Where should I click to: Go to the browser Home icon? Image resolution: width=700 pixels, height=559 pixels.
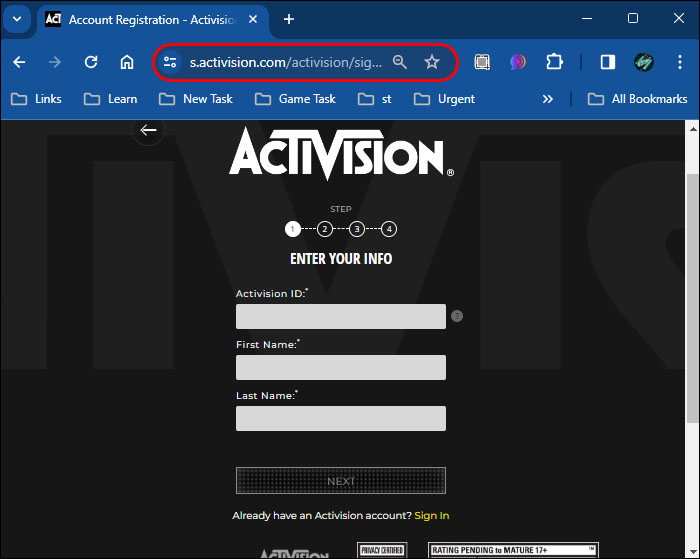coord(127,62)
